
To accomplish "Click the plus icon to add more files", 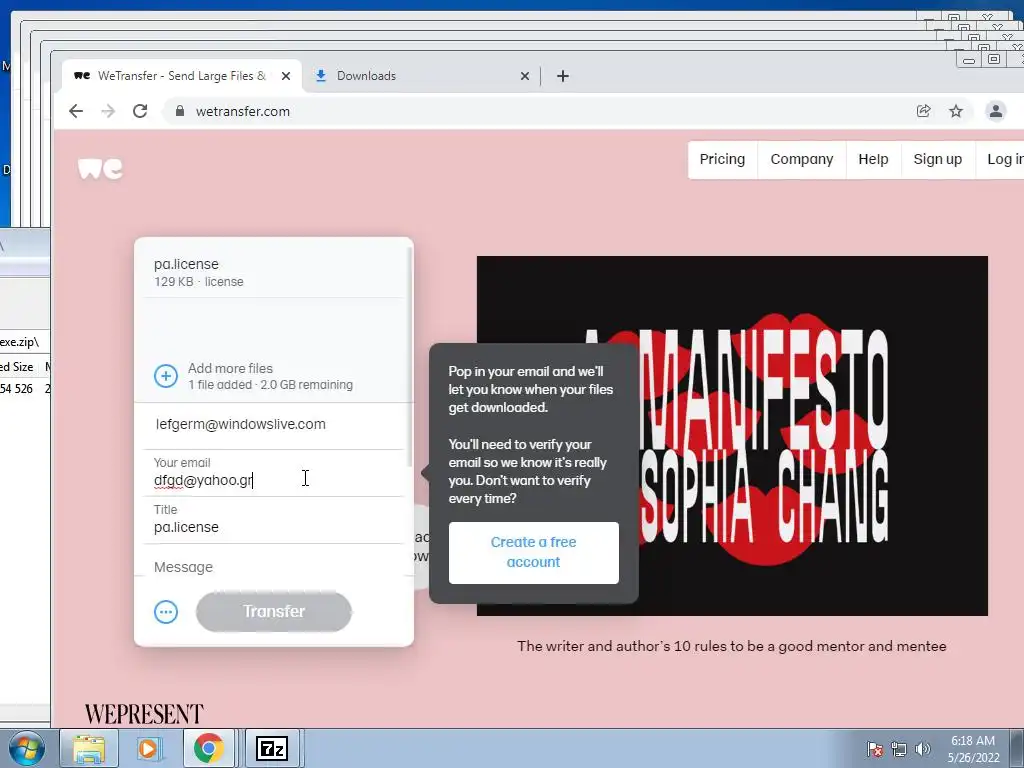I will point(166,376).
